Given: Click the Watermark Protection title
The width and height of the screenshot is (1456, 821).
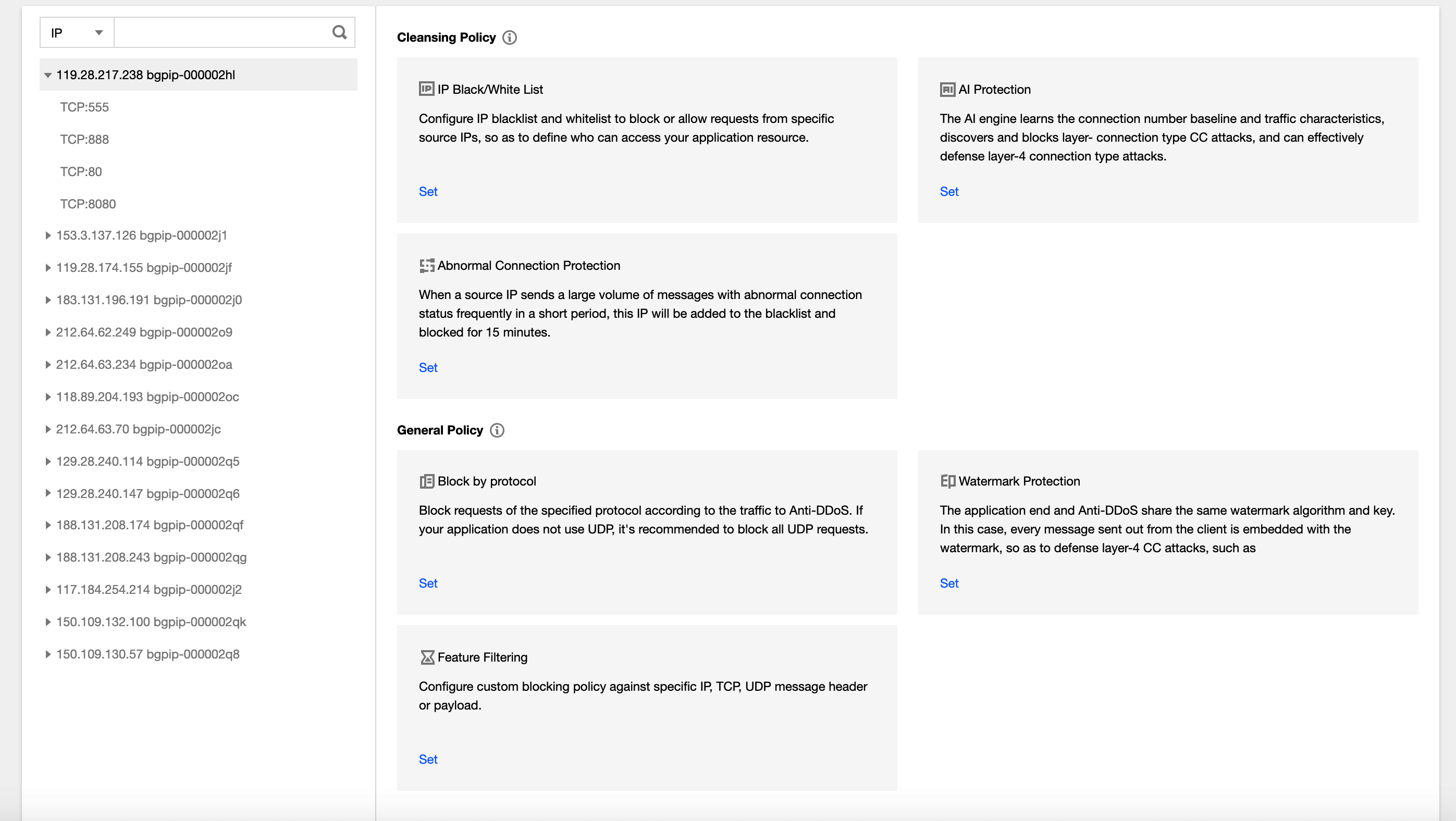Looking at the screenshot, I should (x=1019, y=481).
